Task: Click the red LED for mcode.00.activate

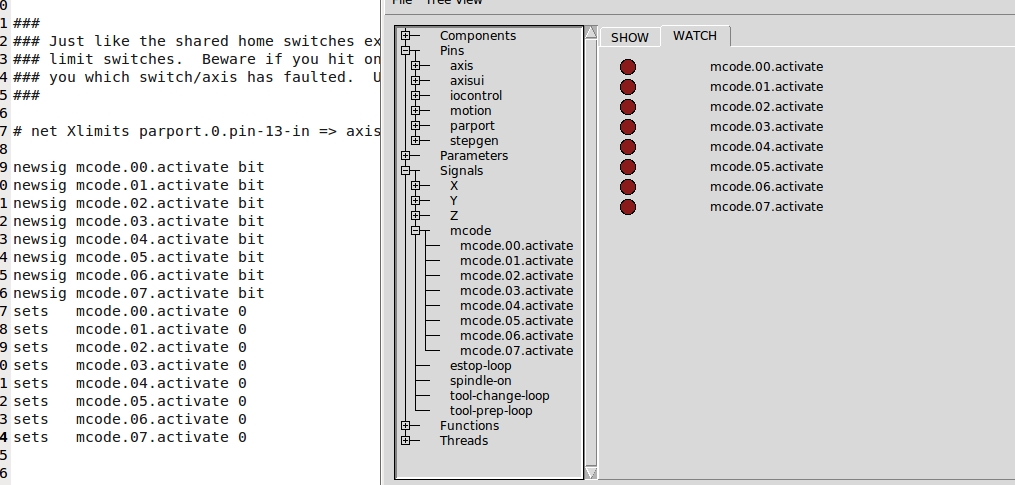Action: coord(628,67)
